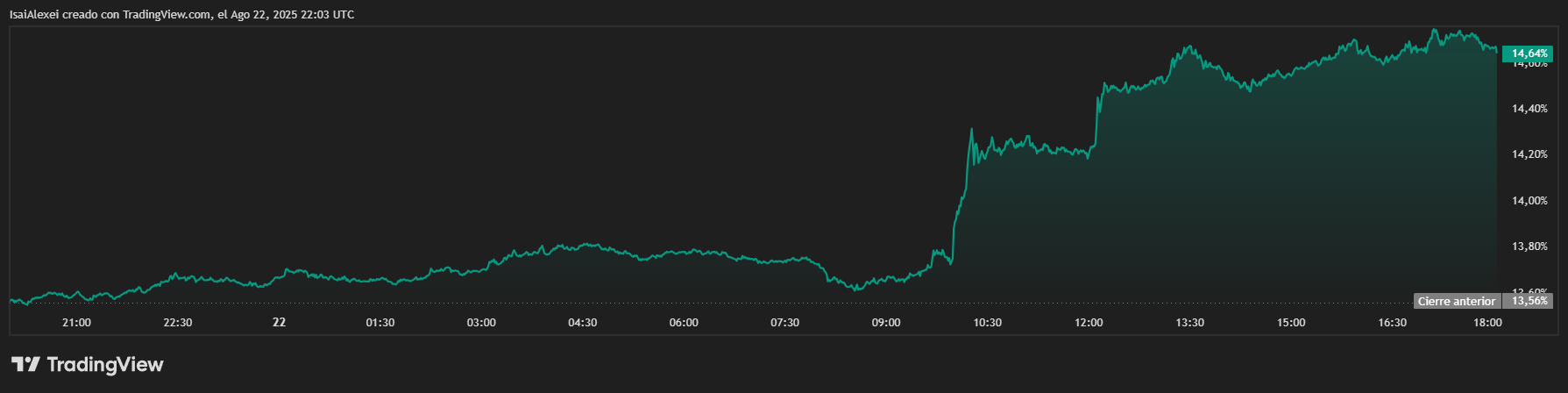
Task: Select the 21:00 time axis label
Action: [x=77, y=323]
